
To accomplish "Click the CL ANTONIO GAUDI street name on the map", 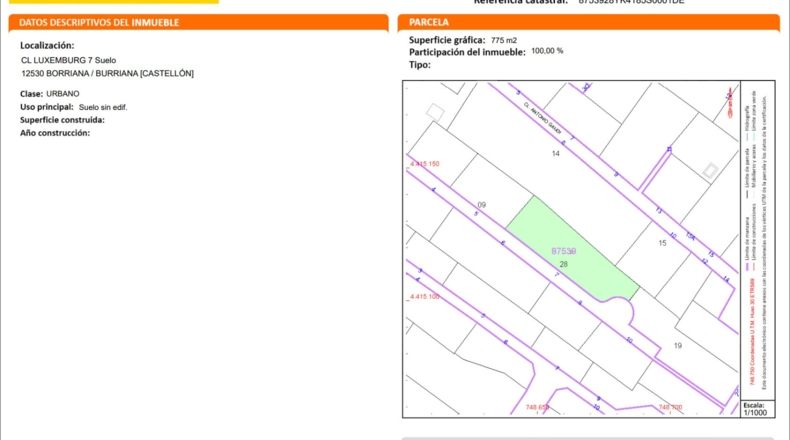I will click(x=542, y=118).
